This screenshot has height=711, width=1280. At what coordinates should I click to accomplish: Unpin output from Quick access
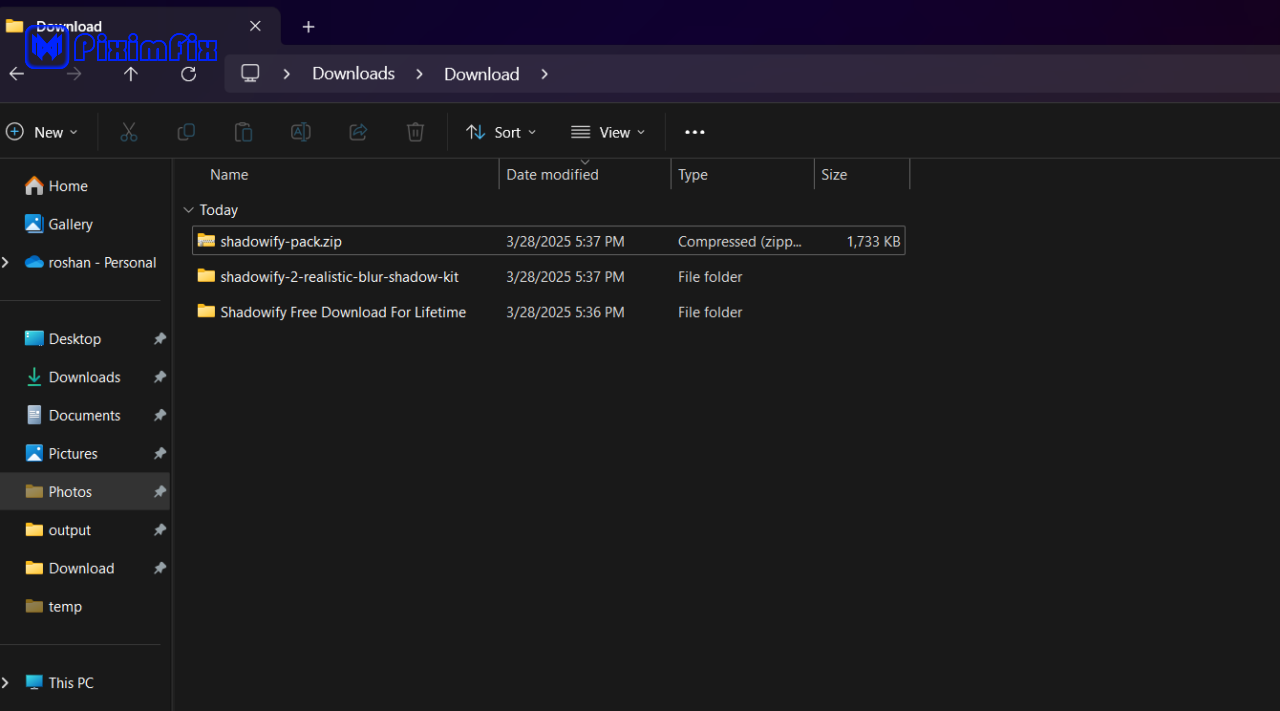coord(159,530)
